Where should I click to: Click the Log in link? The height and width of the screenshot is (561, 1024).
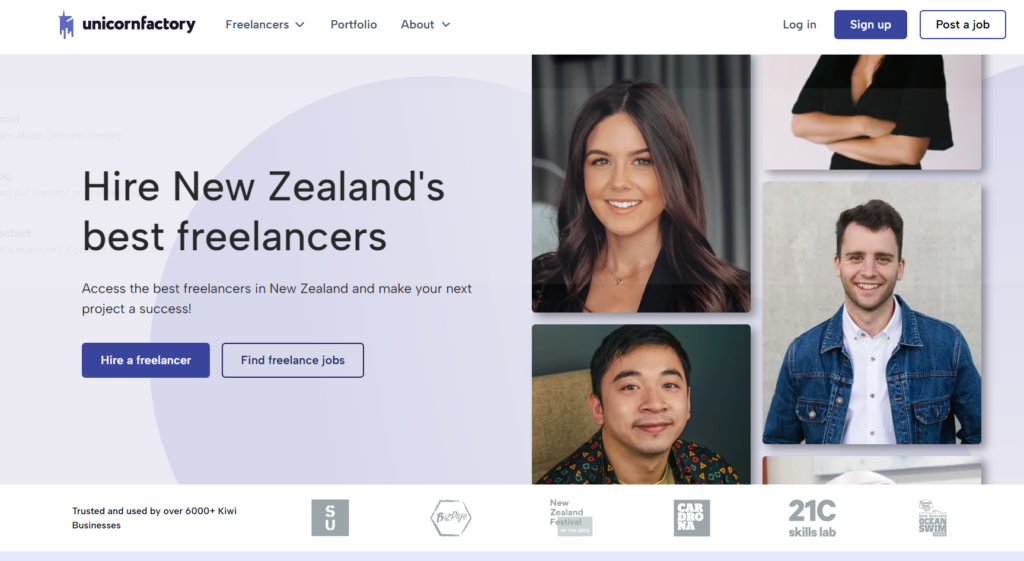tap(799, 25)
